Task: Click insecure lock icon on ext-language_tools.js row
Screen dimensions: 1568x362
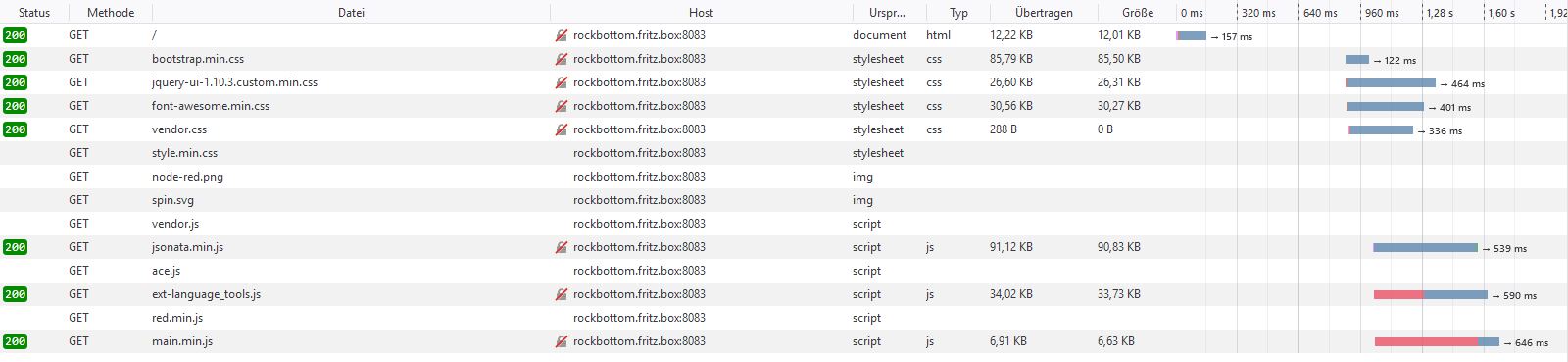Action: [x=562, y=294]
